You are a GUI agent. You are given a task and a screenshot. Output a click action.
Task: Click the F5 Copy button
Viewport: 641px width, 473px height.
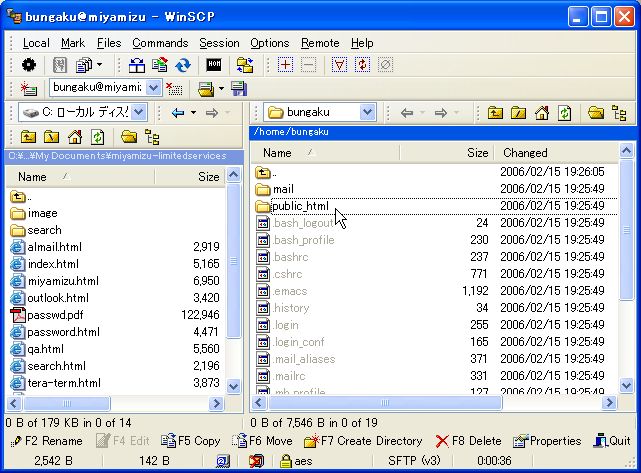(x=191, y=441)
